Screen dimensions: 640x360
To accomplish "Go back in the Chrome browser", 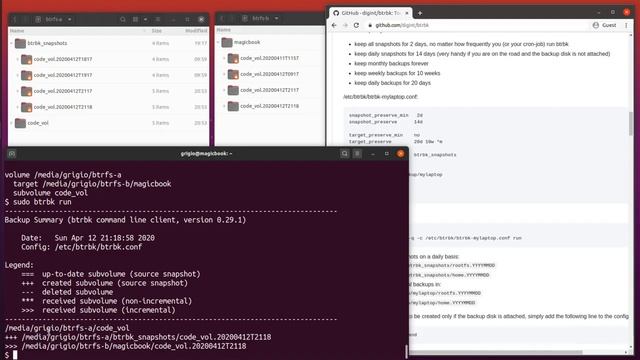I will tap(334, 25).
